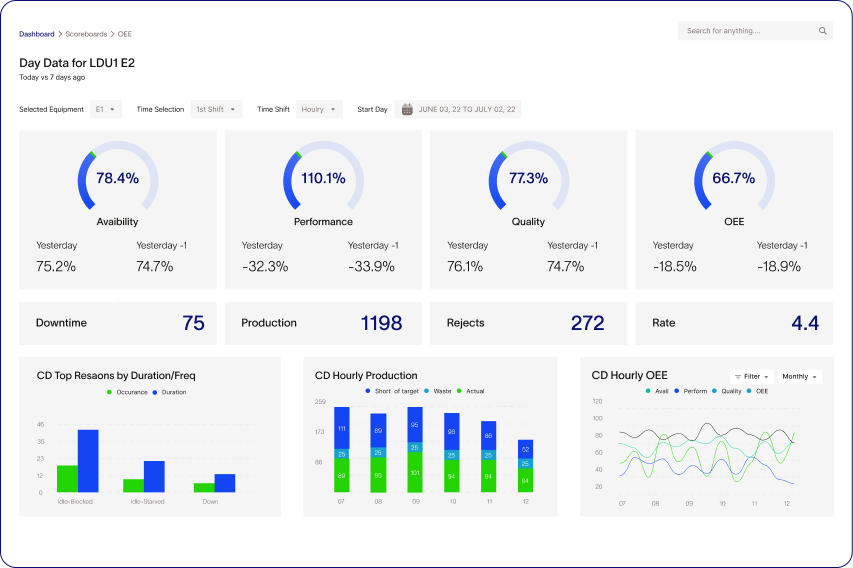
Task: Open the calendar icon beside Start Day
Action: coord(407,109)
